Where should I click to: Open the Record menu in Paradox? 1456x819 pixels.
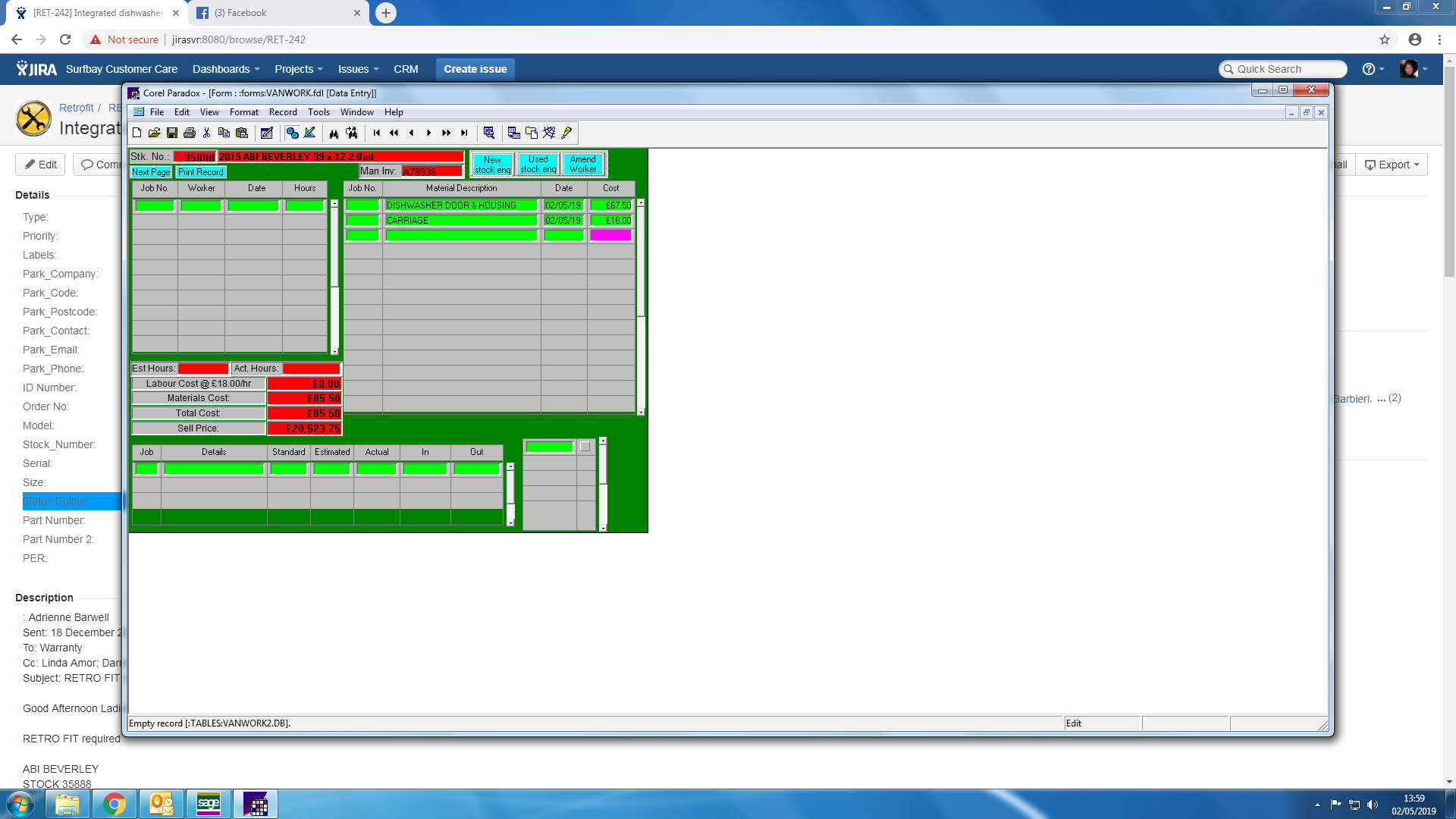tap(283, 112)
